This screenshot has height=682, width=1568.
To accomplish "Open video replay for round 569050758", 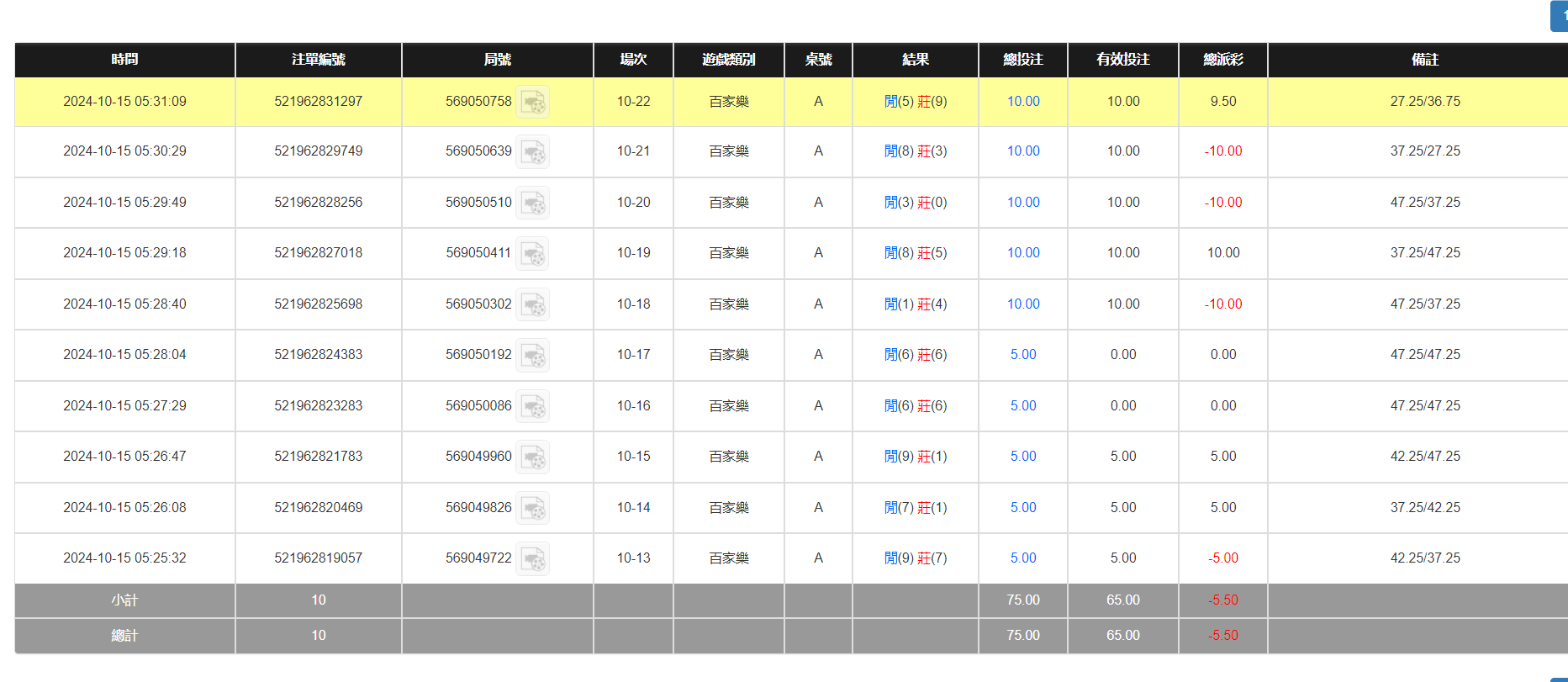I will pyautogui.click(x=532, y=103).
